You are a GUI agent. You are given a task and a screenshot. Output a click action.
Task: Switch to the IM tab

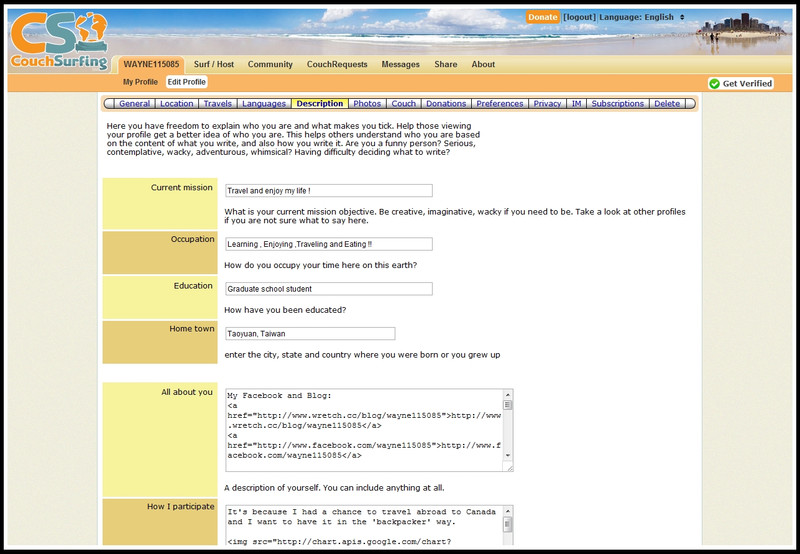click(x=577, y=104)
